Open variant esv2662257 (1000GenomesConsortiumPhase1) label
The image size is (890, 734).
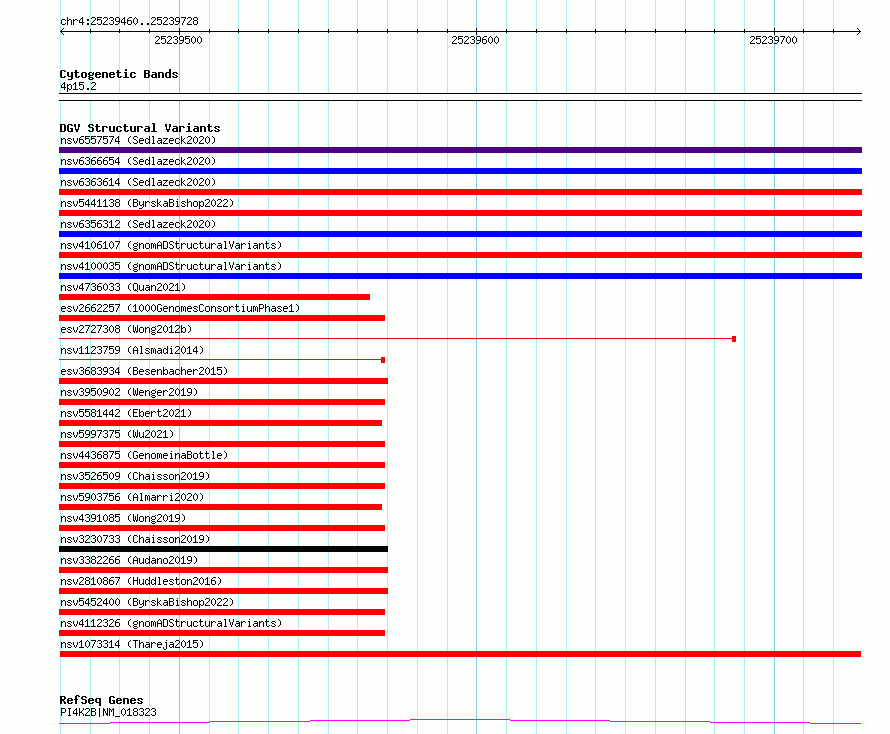pos(180,308)
